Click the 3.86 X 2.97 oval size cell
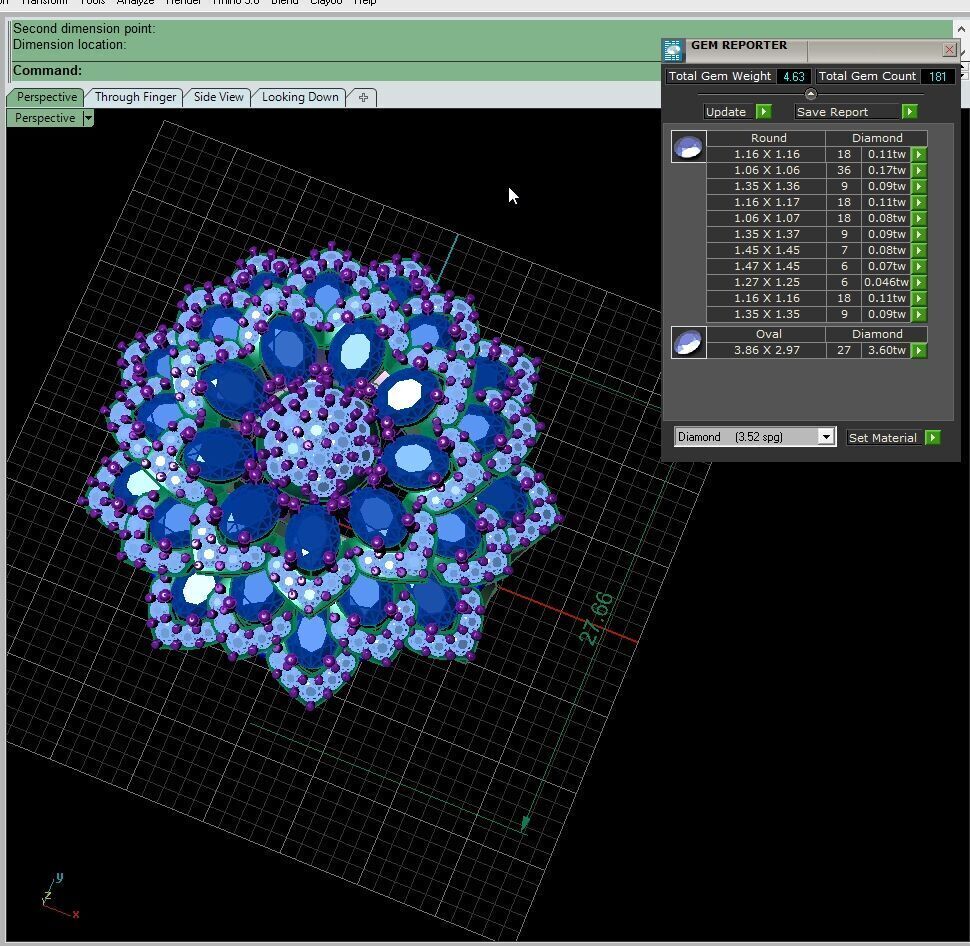The image size is (970, 946). [x=766, y=350]
